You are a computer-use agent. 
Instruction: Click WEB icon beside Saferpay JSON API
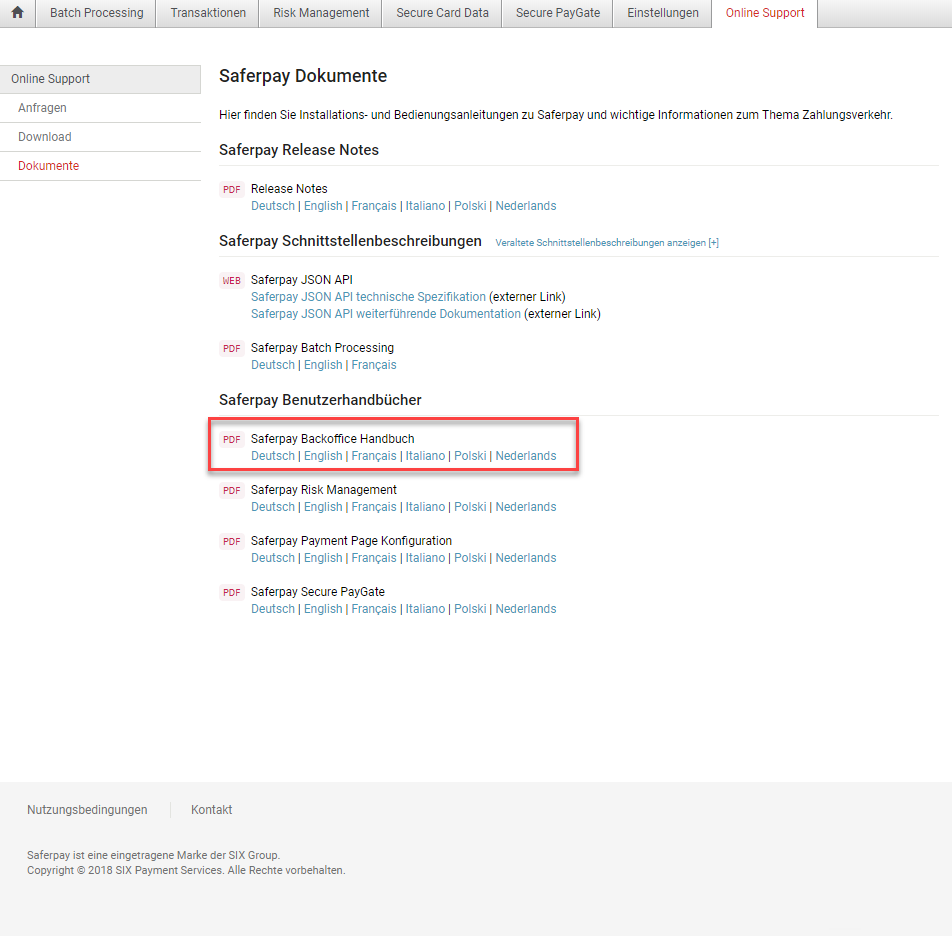click(x=232, y=281)
